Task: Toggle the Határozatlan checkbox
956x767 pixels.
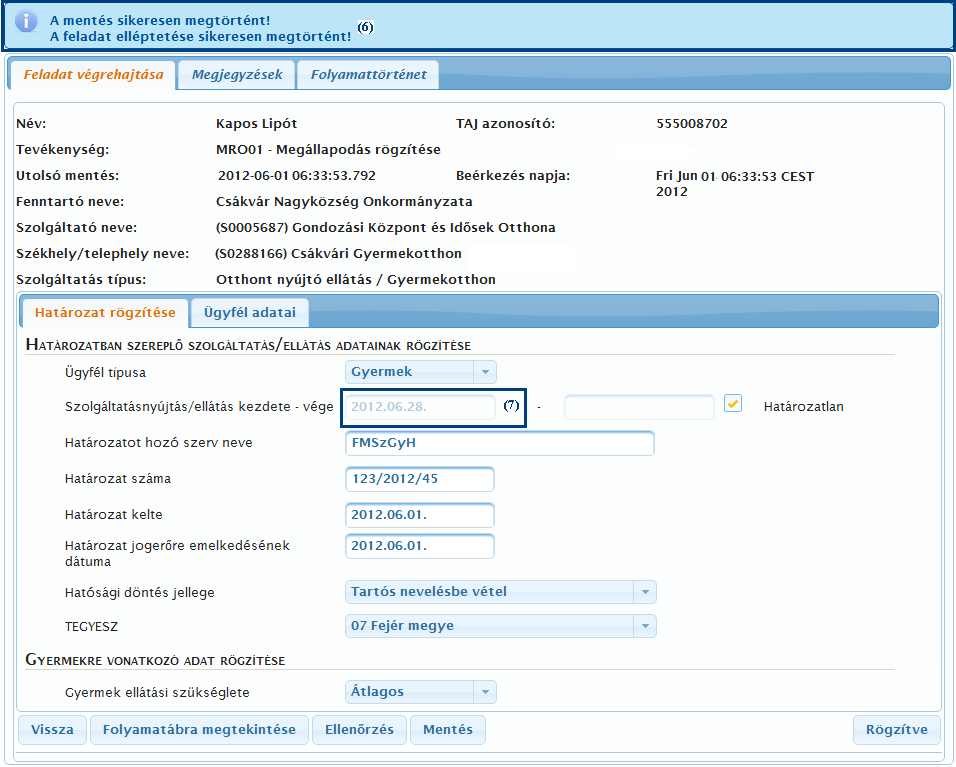Action: 733,404
